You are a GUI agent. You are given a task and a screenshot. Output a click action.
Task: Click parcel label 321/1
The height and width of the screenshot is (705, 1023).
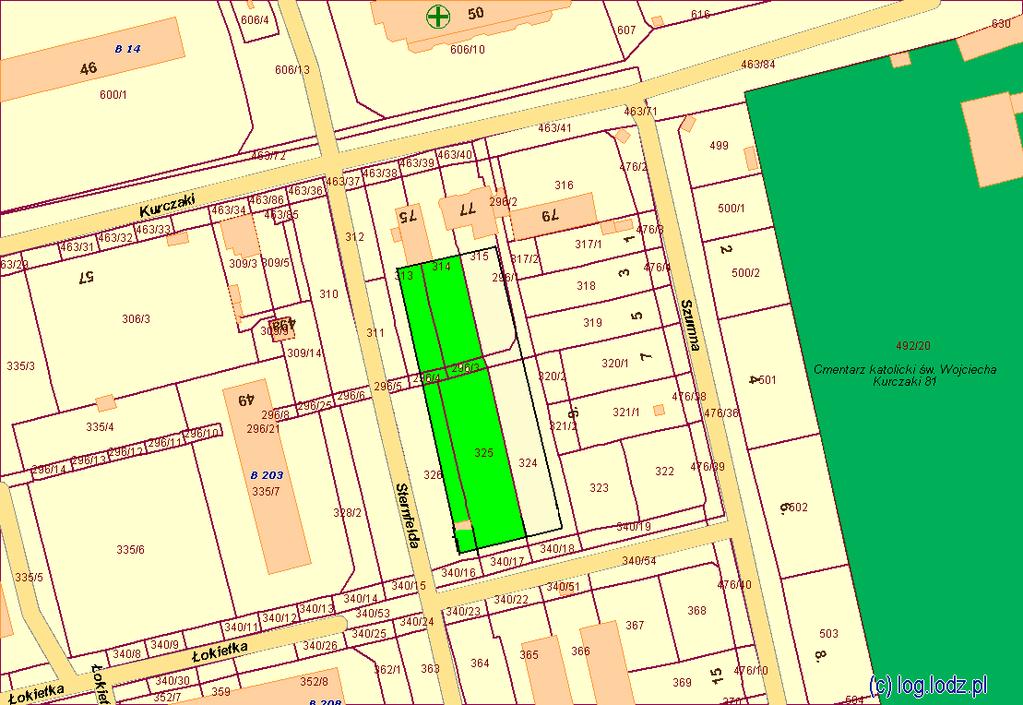pyautogui.click(x=626, y=412)
